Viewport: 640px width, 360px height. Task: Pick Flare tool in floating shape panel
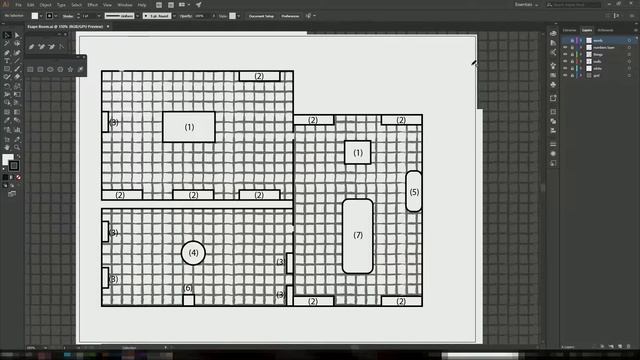[x=80, y=69]
